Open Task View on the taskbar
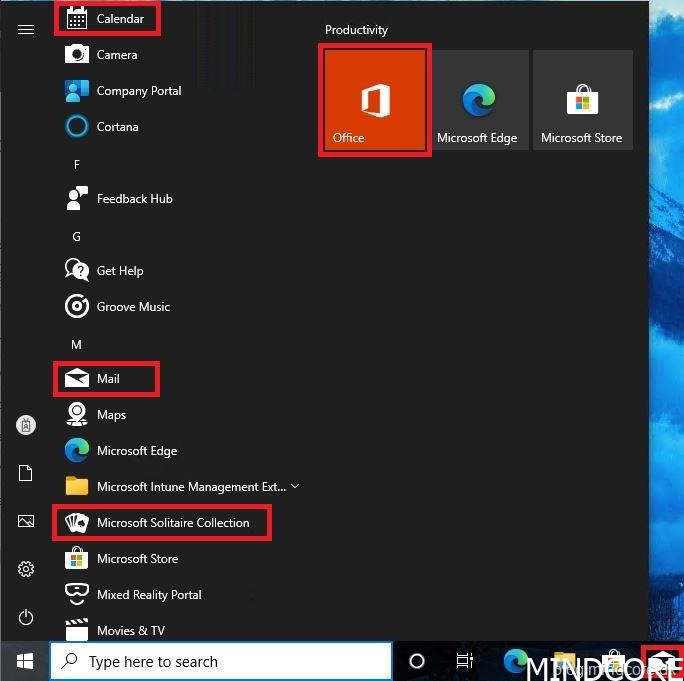 pos(464,661)
